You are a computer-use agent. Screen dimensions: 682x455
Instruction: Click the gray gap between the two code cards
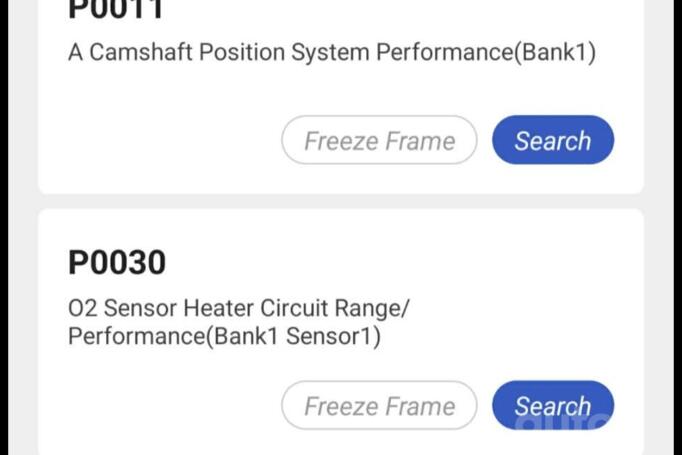coord(340,201)
